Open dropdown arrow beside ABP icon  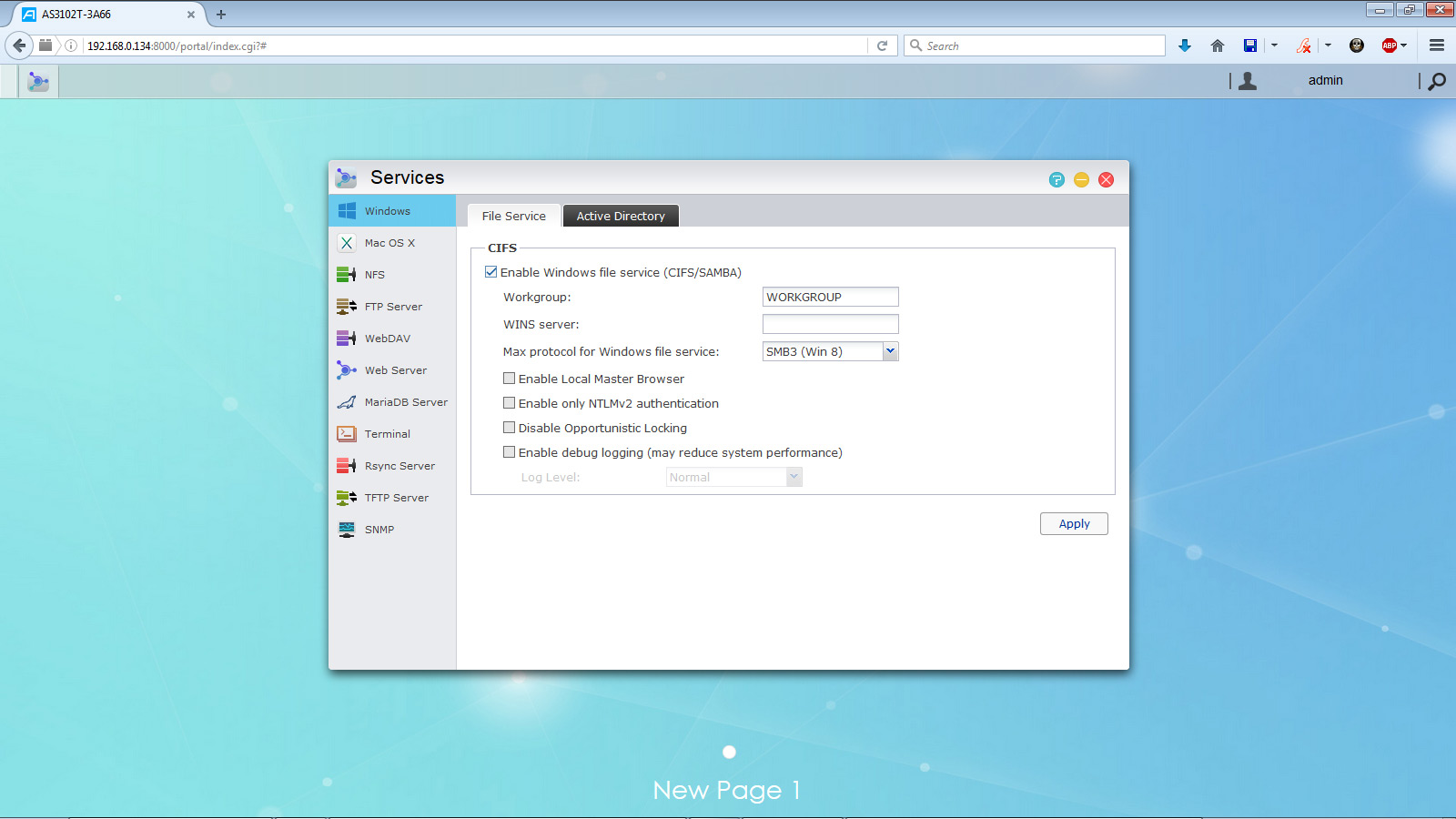[1404, 45]
